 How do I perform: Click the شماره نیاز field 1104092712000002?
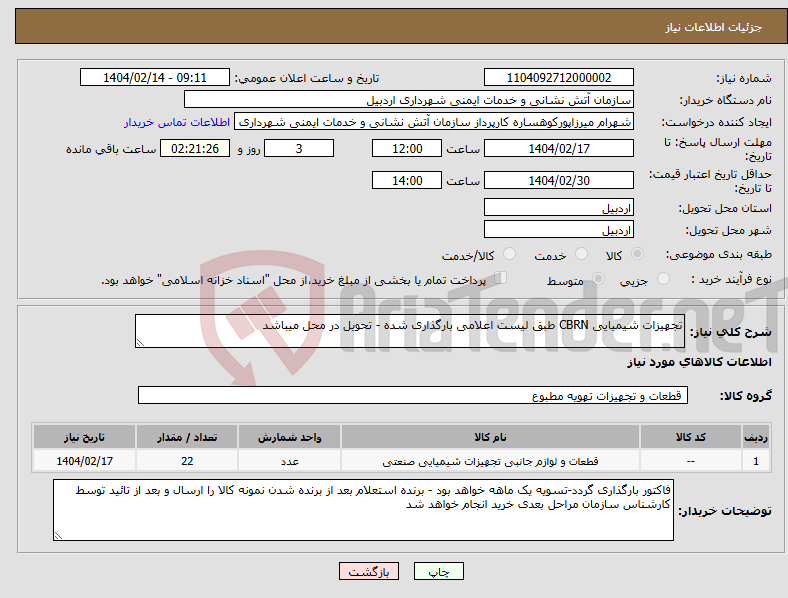pyautogui.click(x=558, y=78)
